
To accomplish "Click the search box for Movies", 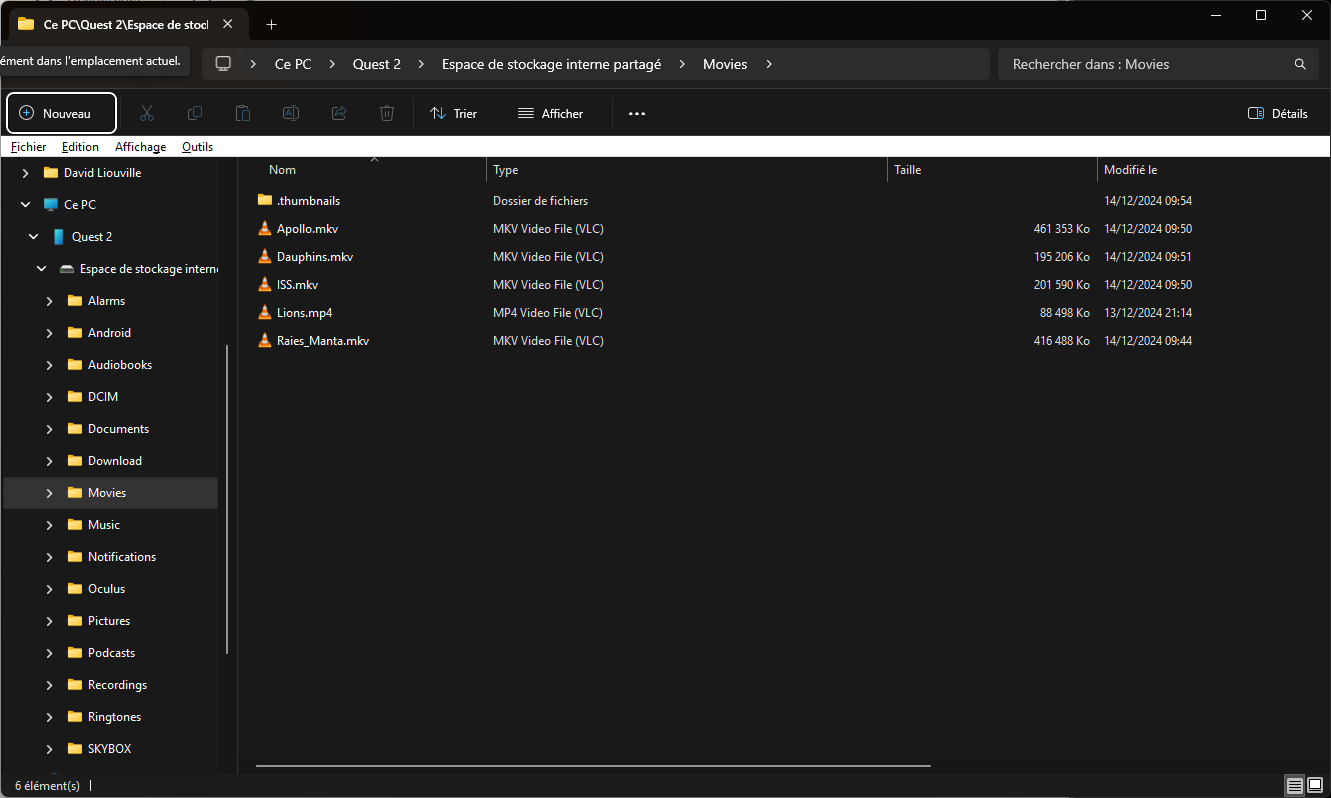I will click(1150, 64).
